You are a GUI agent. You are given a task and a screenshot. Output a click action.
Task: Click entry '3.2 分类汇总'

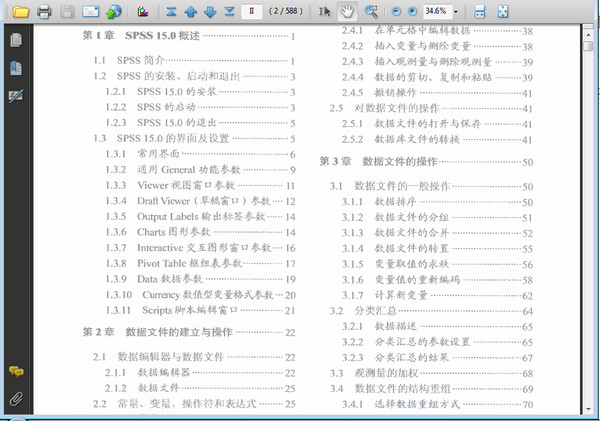pos(363,311)
